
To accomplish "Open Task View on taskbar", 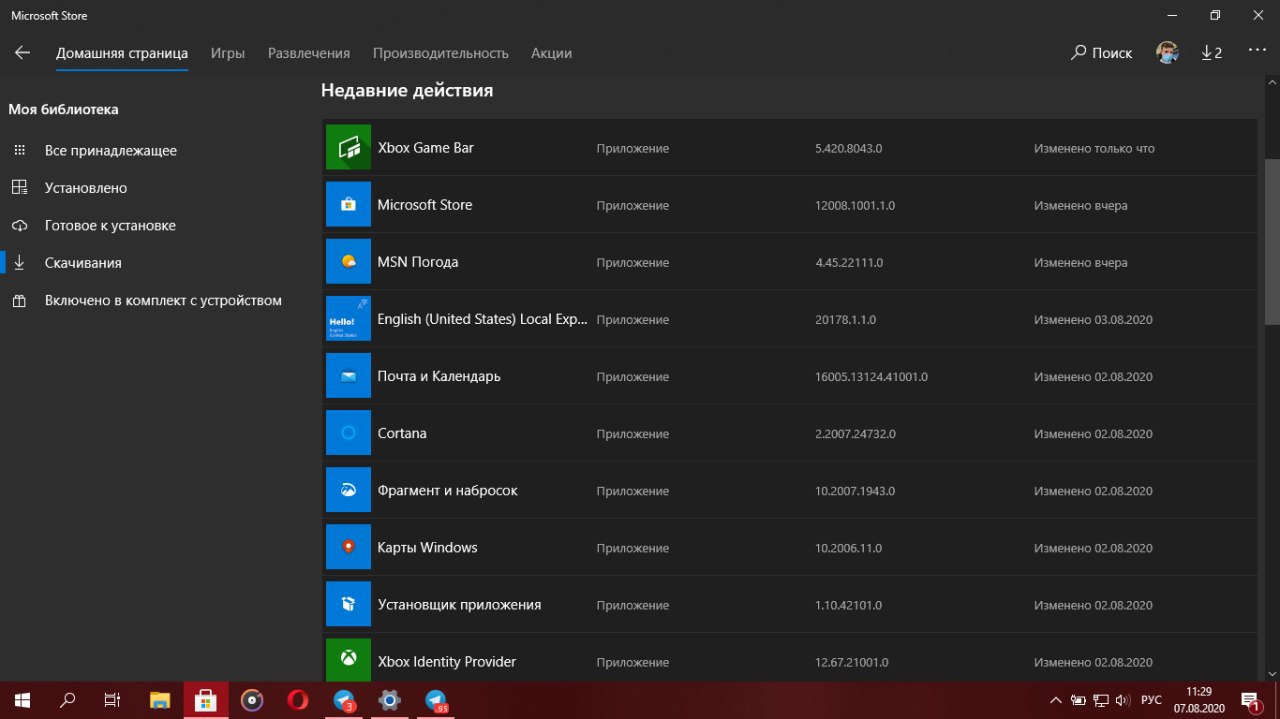I will click(113, 700).
